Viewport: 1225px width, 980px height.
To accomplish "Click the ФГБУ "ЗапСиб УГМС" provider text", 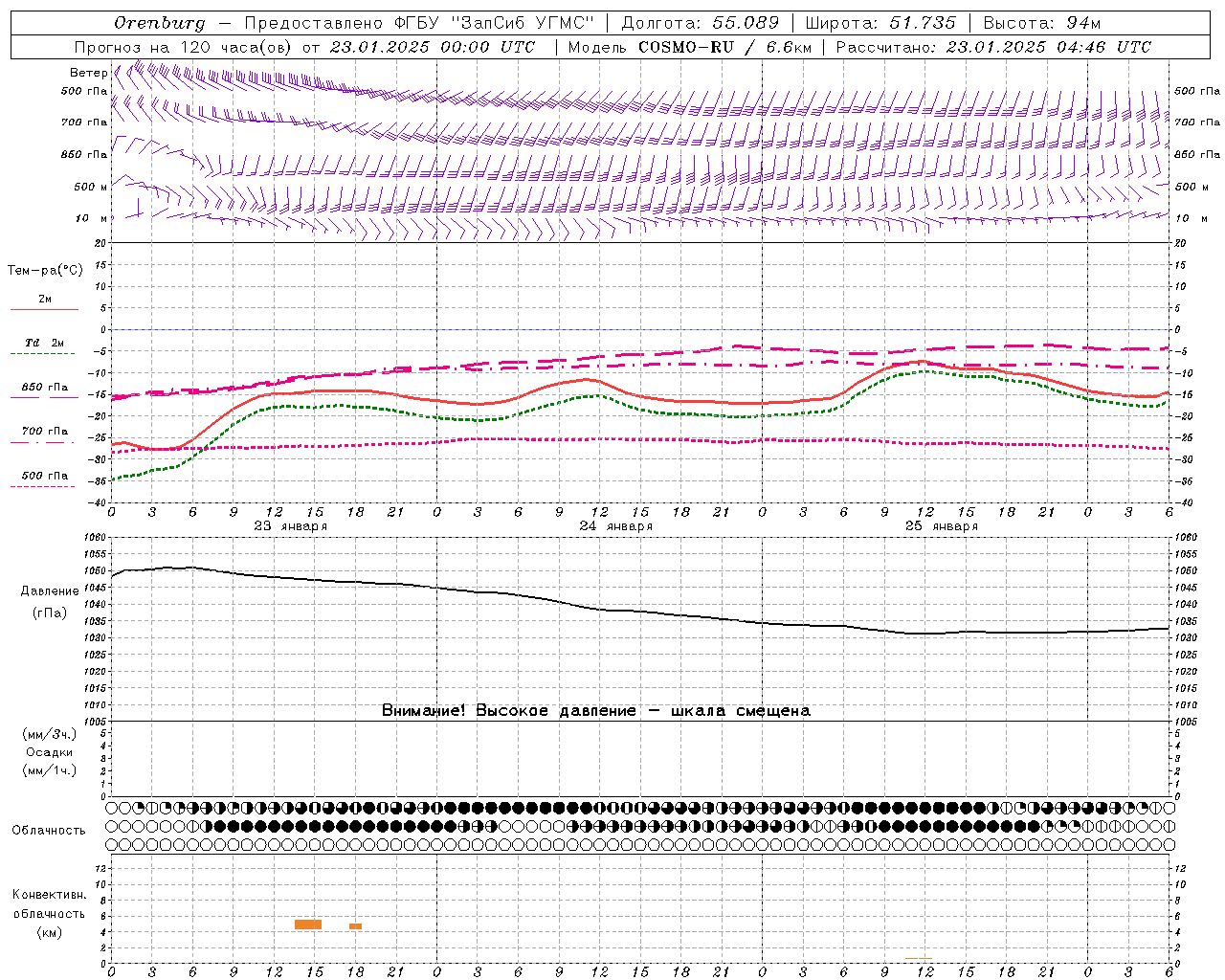I will [495, 23].
